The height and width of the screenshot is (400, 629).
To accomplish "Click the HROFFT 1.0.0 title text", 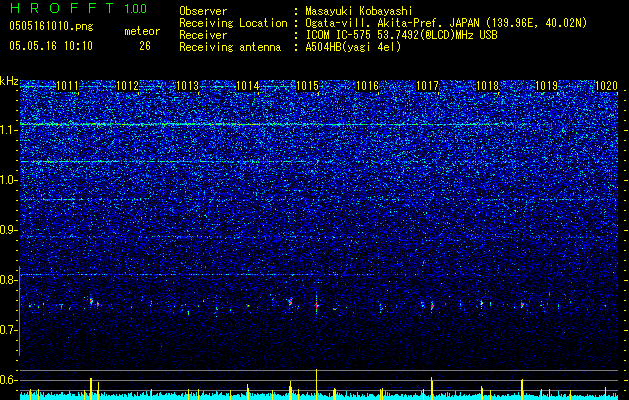I will [x=78, y=8].
